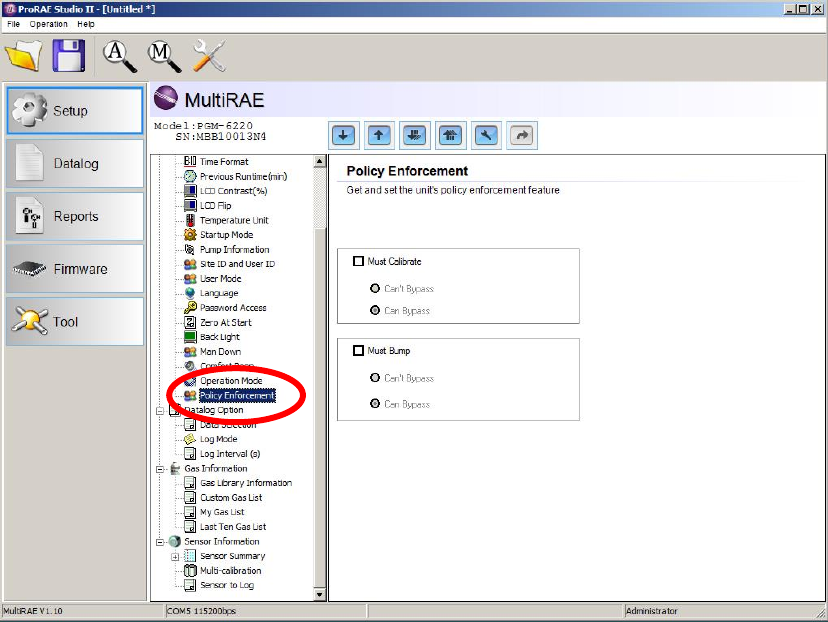This screenshot has width=828, height=622.
Task: Select Multi-calibration tree item
Action: (x=231, y=571)
